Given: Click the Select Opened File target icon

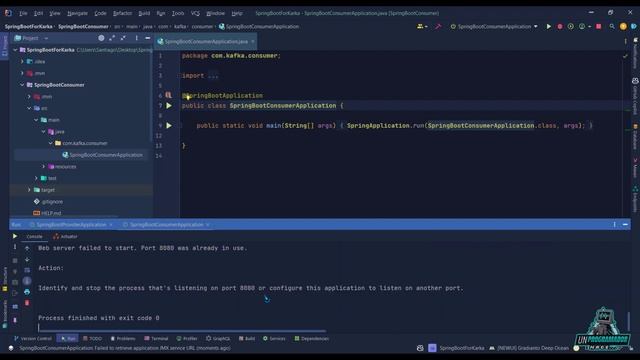Looking at the screenshot, I should pyautogui.click(x=101, y=38).
